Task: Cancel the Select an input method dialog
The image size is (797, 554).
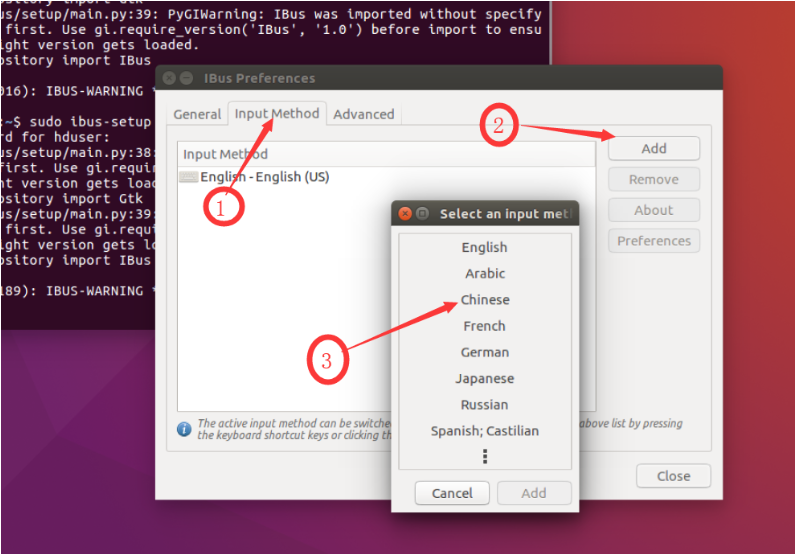Action: 452,493
